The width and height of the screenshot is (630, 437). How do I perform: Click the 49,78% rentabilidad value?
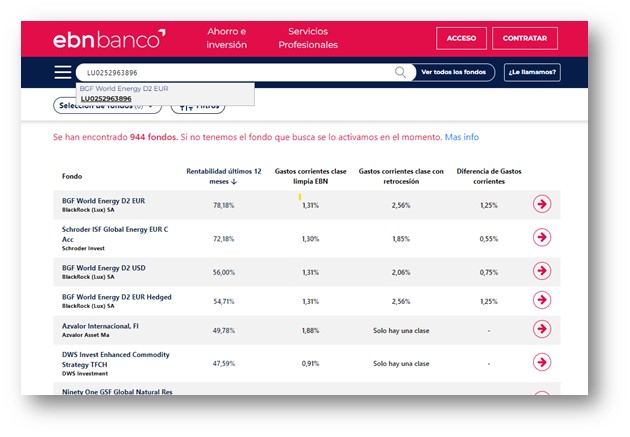pyautogui.click(x=223, y=331)
